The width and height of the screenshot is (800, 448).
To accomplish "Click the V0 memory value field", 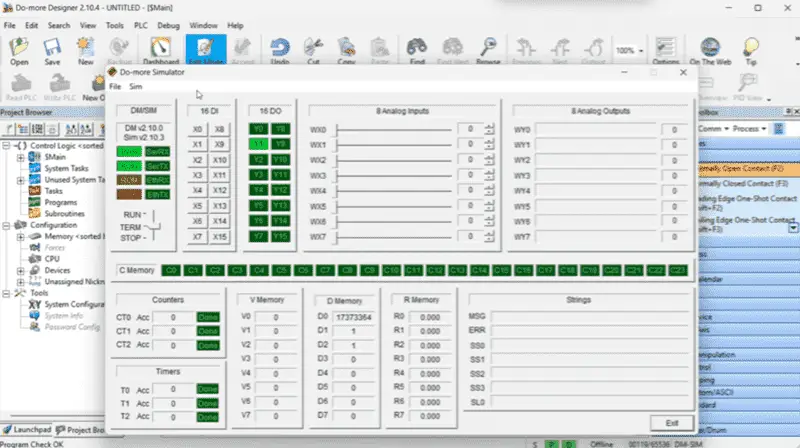I will [x=276, y=317].
